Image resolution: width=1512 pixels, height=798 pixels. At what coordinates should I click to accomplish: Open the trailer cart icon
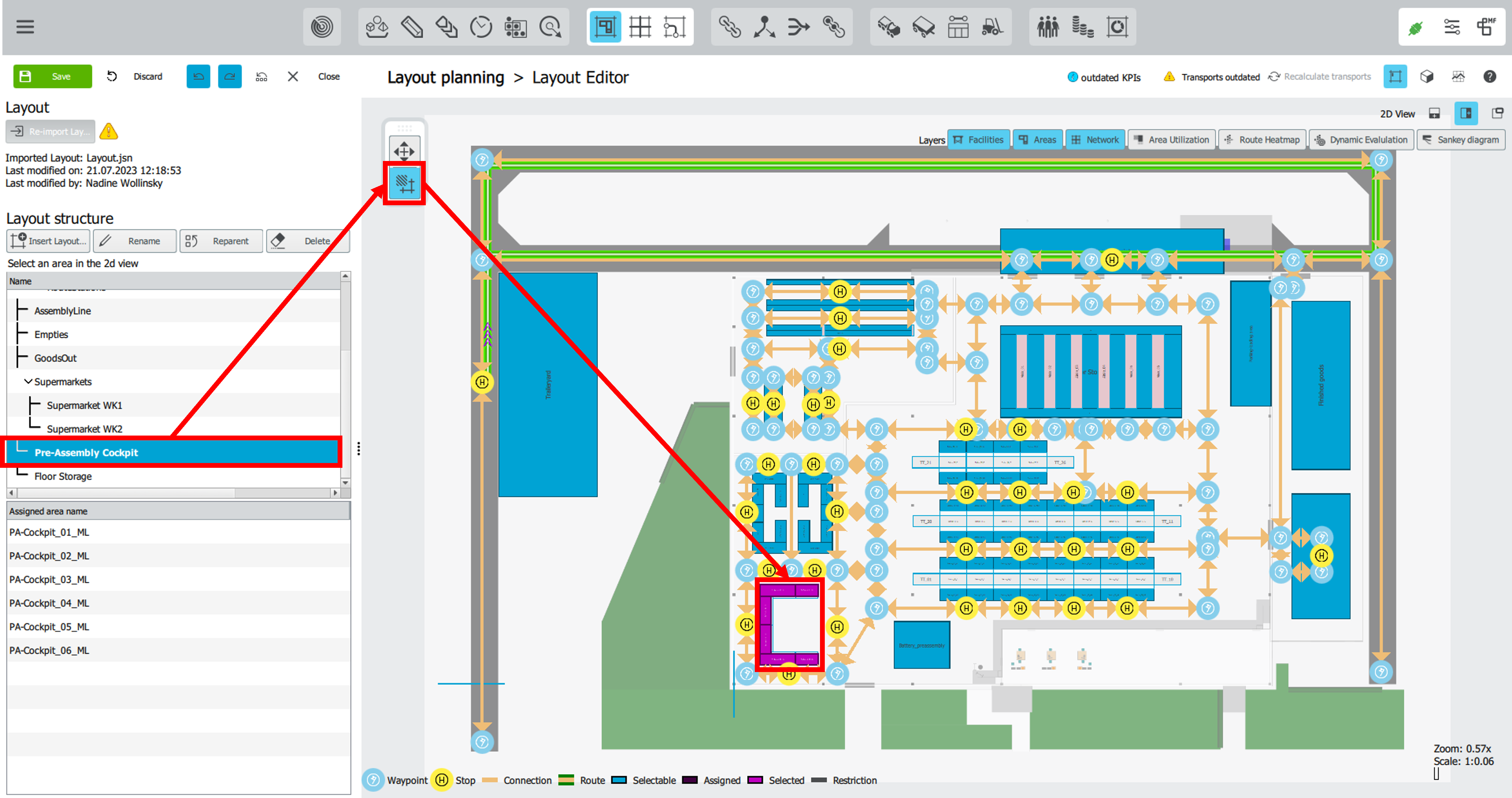click(923, 27)
